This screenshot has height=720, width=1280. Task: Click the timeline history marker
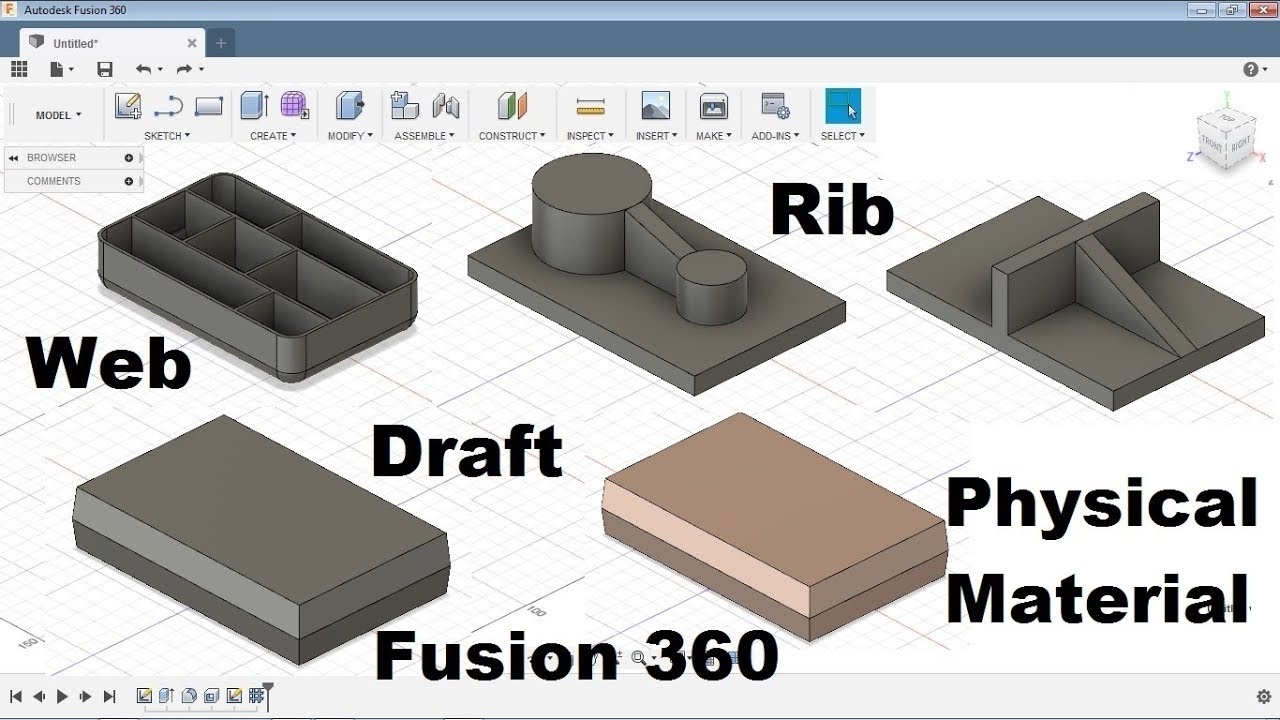tap(268, 695)
